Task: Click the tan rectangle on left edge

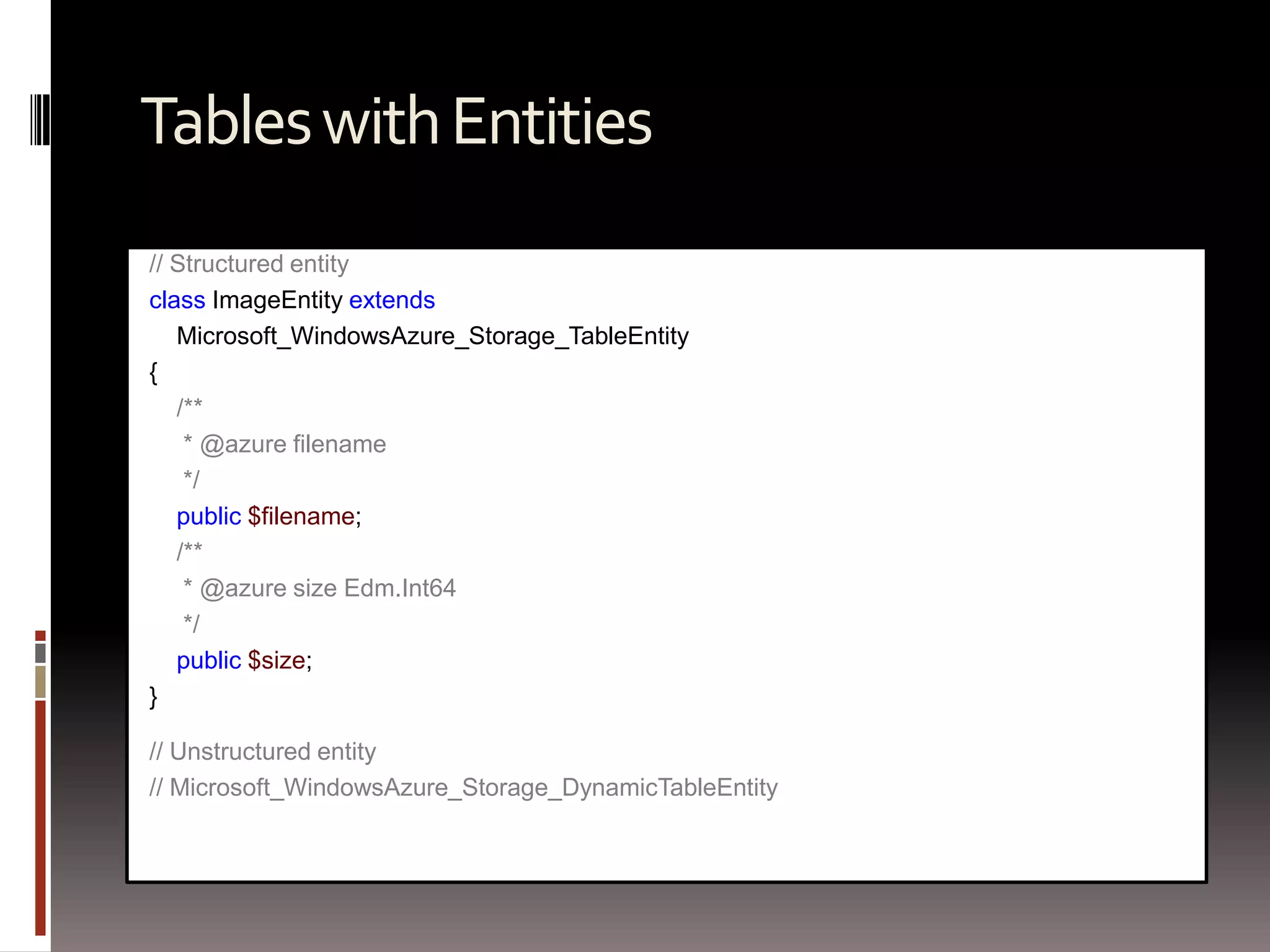Action: coord(40,681)
